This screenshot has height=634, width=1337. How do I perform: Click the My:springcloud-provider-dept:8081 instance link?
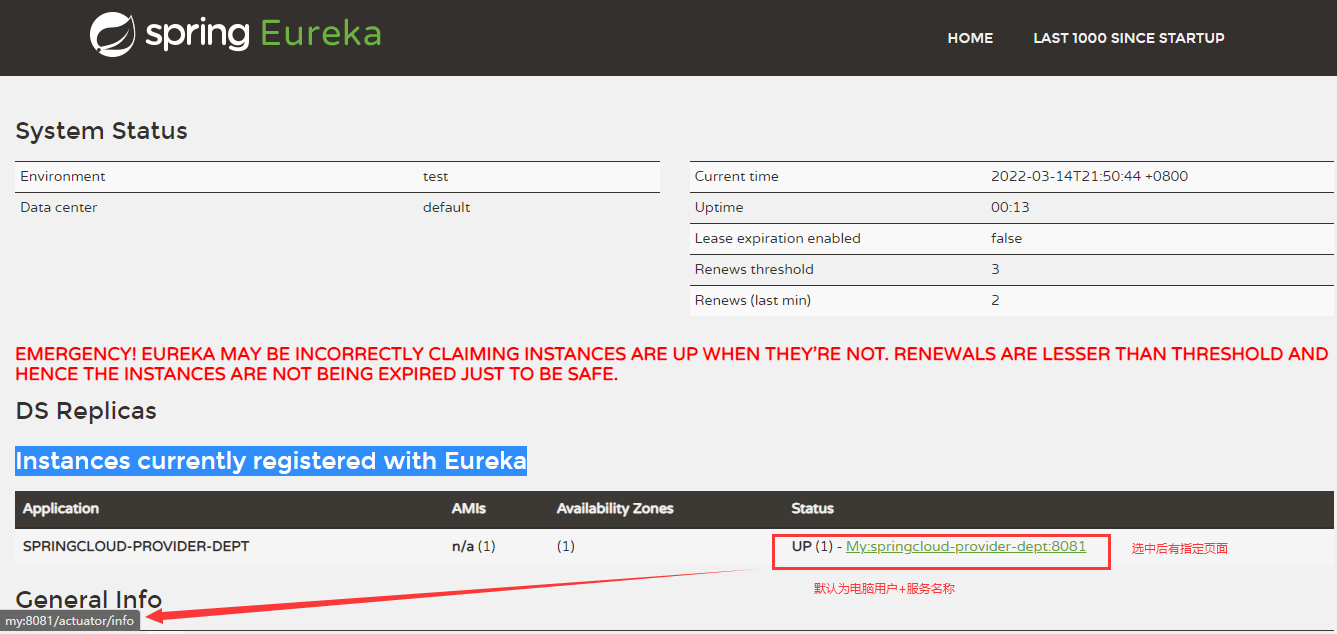966,546
